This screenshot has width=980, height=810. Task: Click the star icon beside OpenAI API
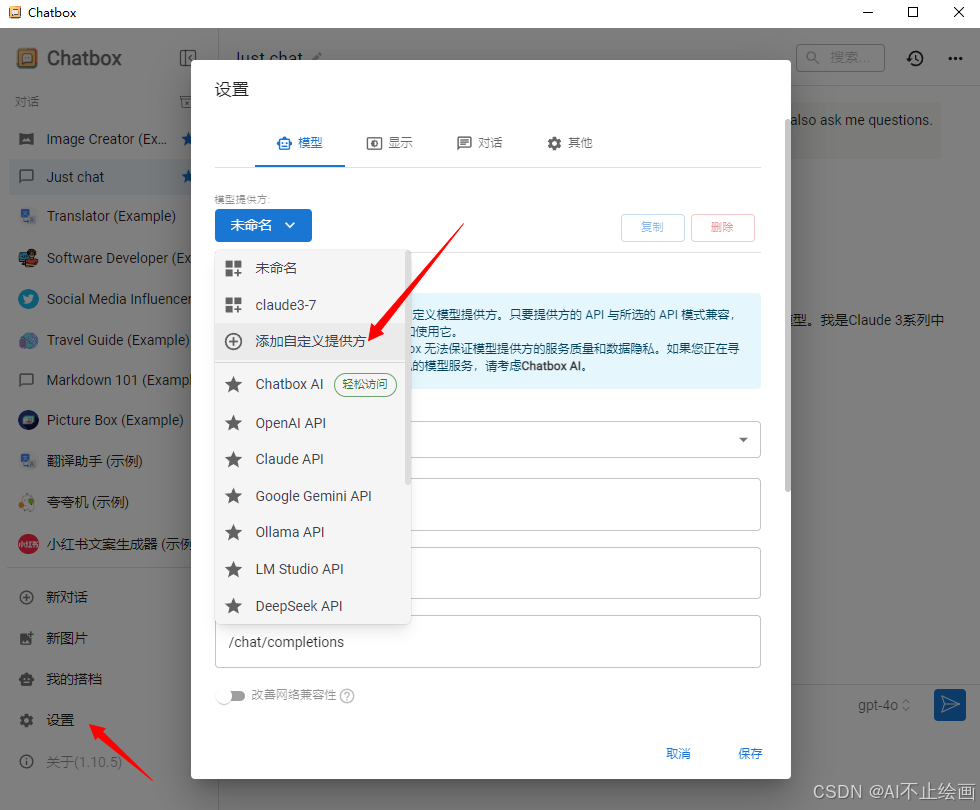tap(234, 423)
